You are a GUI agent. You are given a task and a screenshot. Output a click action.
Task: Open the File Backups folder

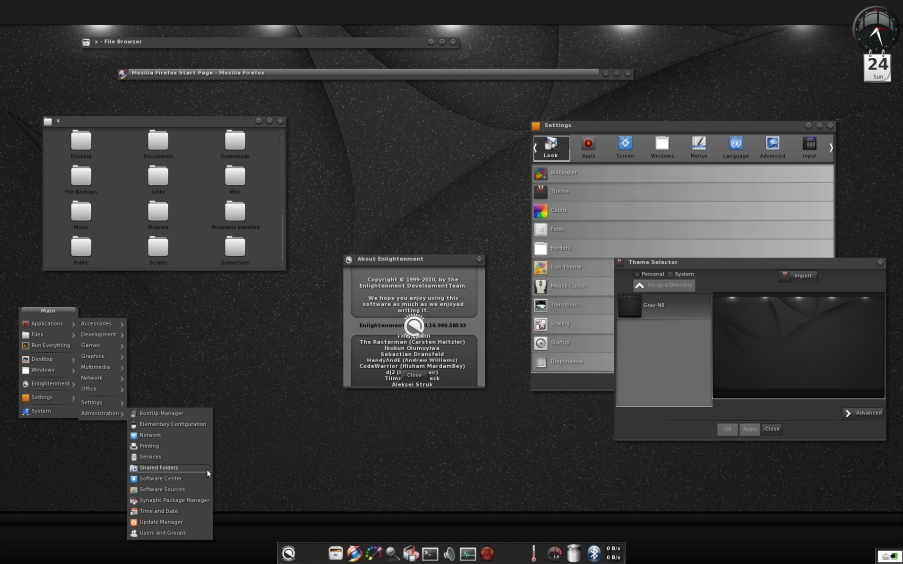click(81, 180)
